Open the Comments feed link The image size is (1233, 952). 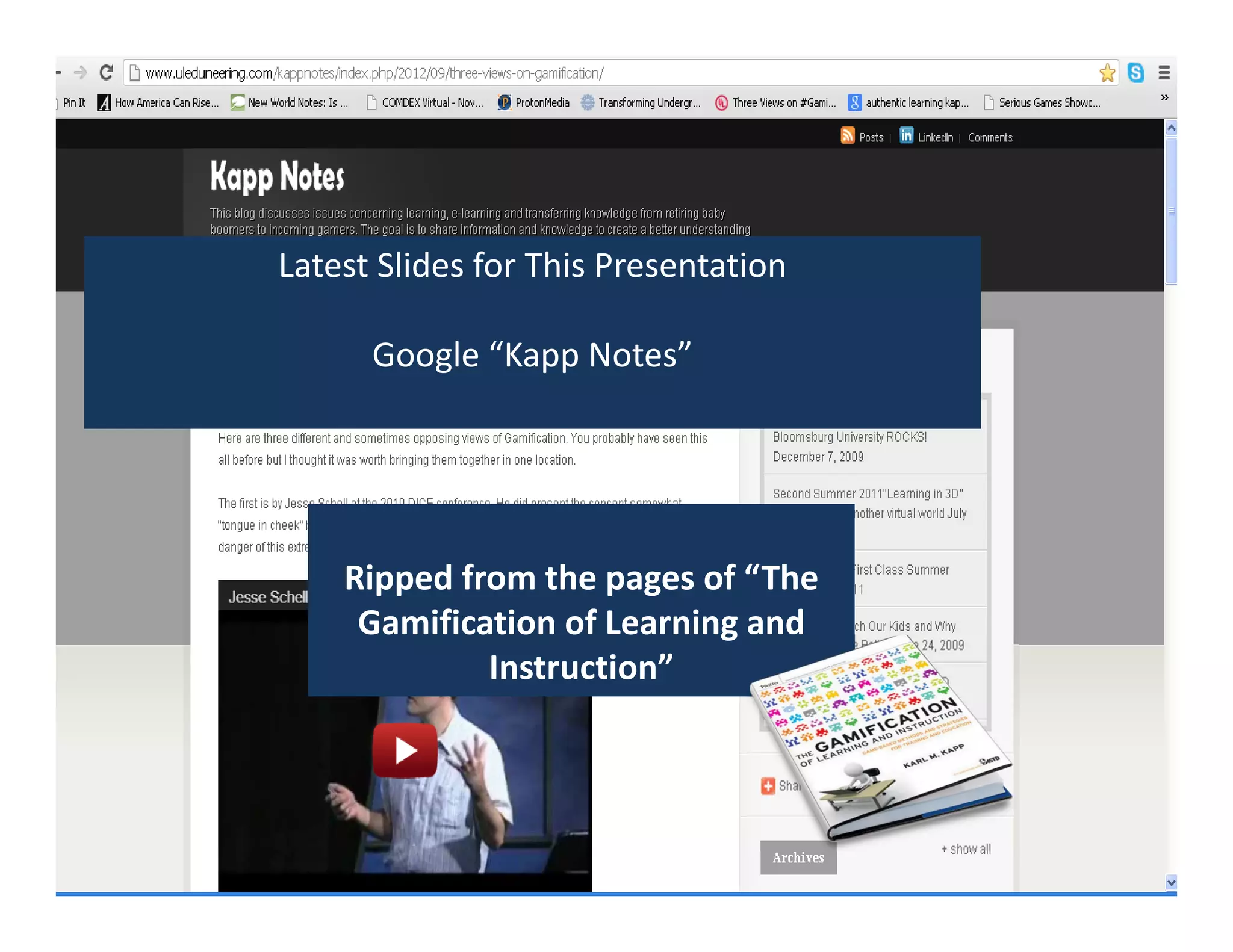[990, 138]
